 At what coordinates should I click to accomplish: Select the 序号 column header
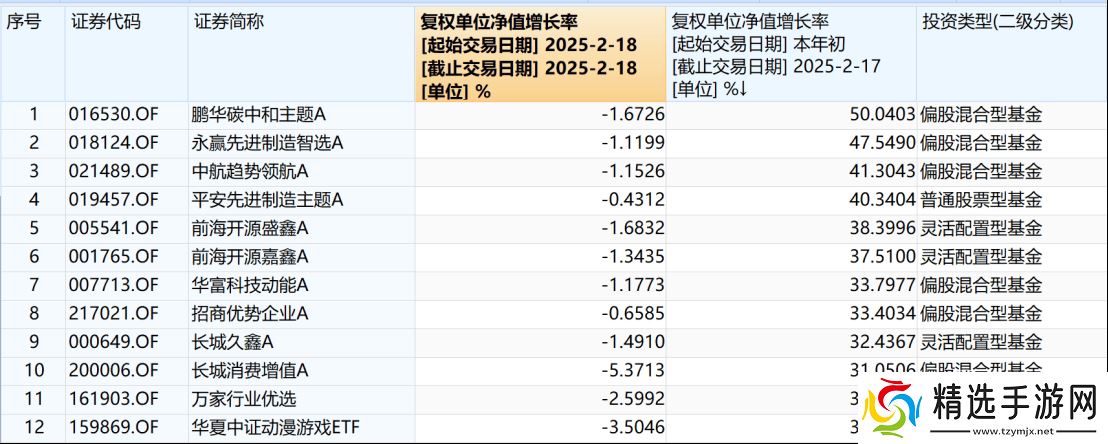point(24,21)
